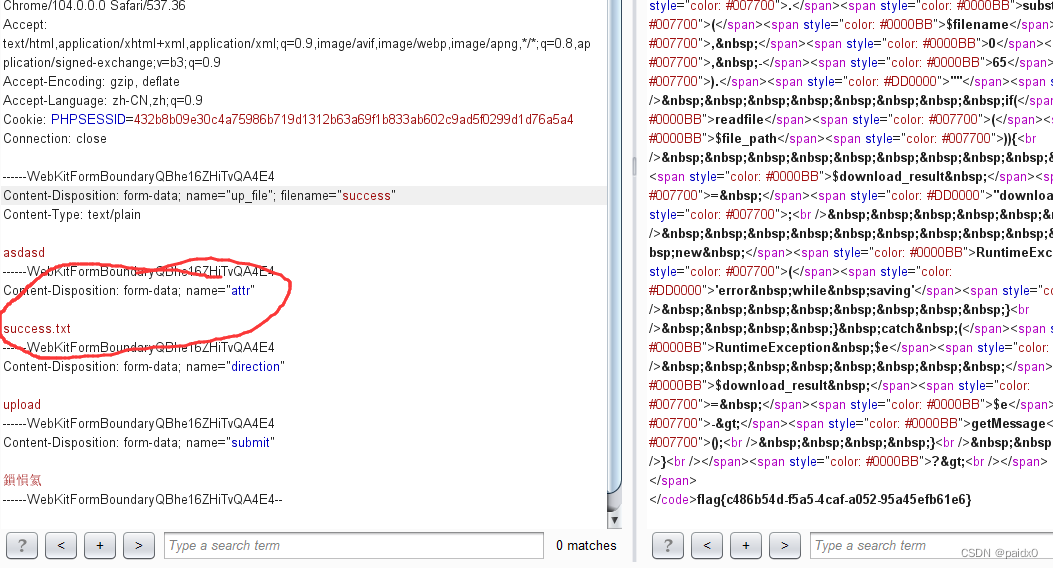Screen dimensions: 1053x568
Task: Click "getMessage" in the response source
Action: 1008,424
